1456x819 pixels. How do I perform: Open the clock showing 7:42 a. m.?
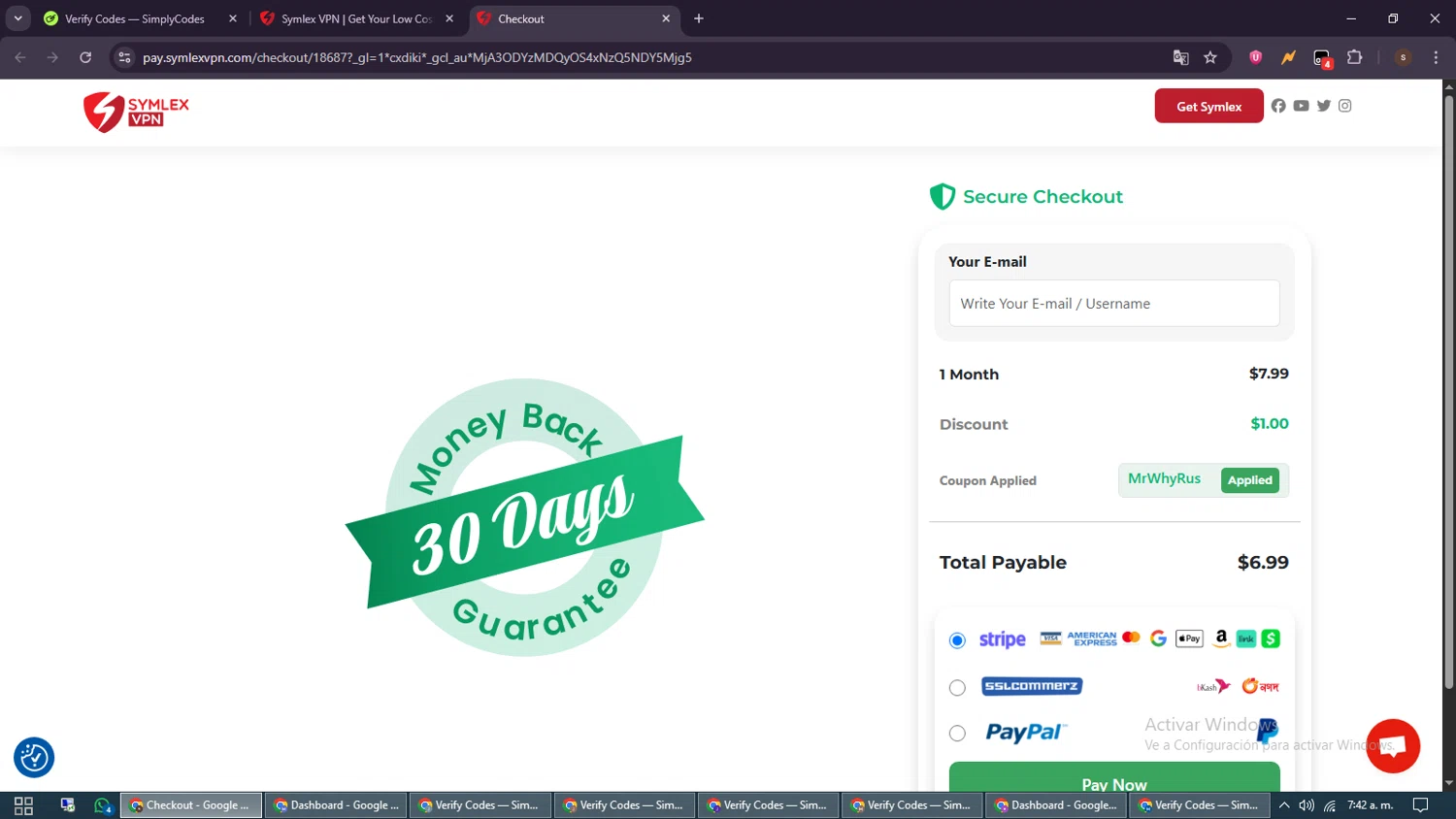tap(1370, 805)
